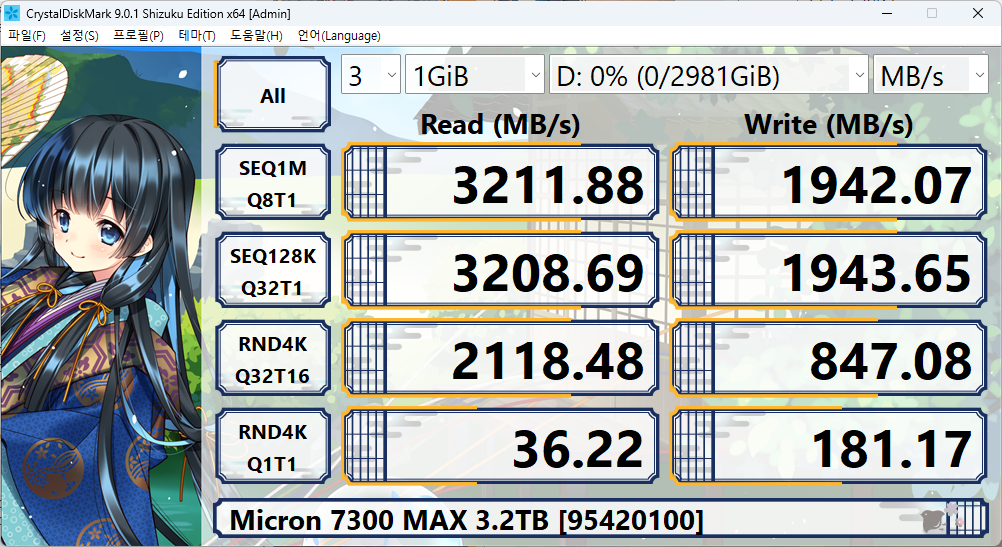The height and width of the screenshot is (547, 1002).
Task: Open the 언어(Language) menu
Action: tap(339, 36)
